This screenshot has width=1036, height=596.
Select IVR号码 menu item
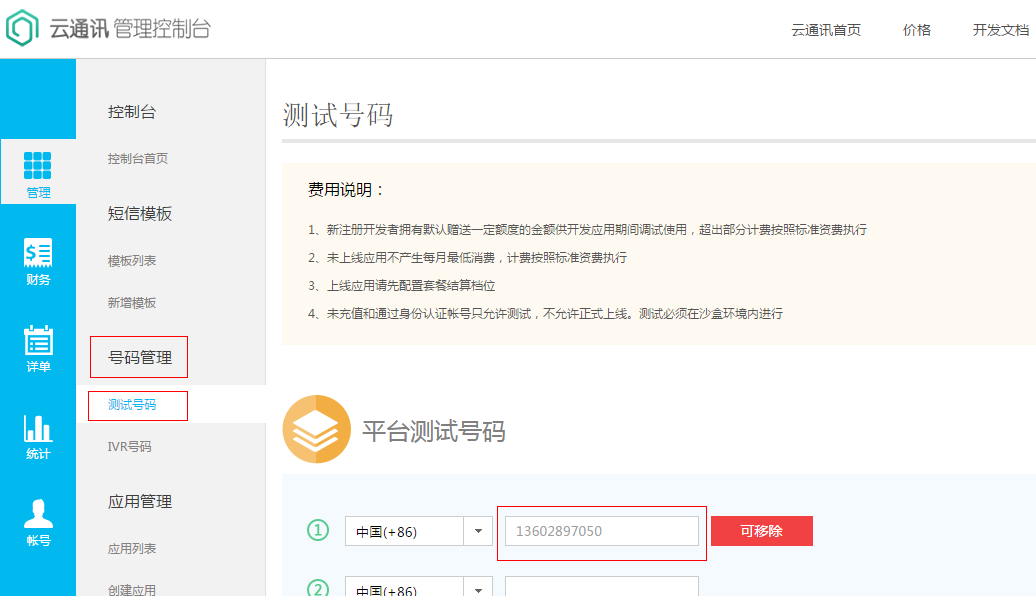click(x=130, y=447)
